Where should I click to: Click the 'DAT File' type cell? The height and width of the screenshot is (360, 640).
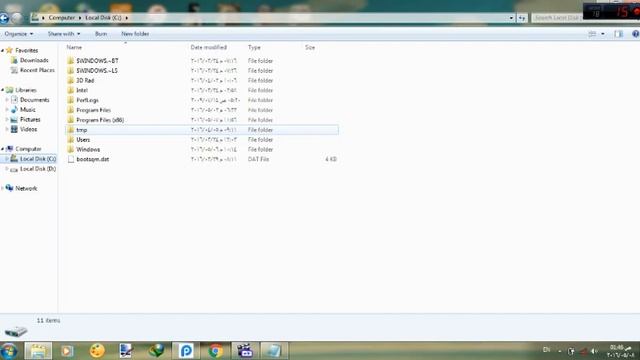258,159
